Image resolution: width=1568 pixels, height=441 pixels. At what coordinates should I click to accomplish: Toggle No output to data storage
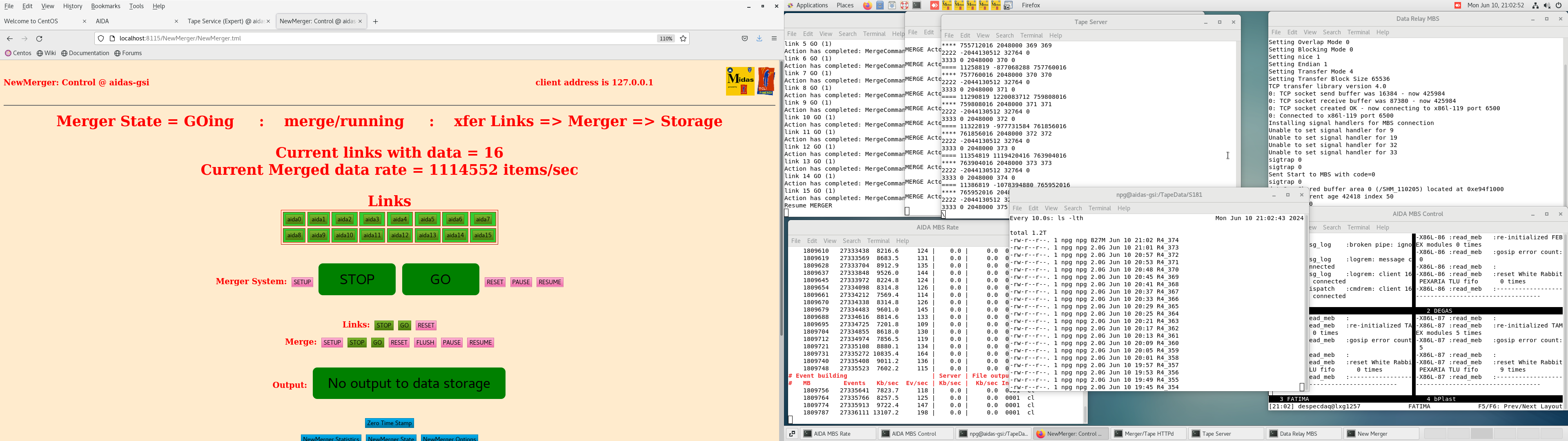coord(408,383)
